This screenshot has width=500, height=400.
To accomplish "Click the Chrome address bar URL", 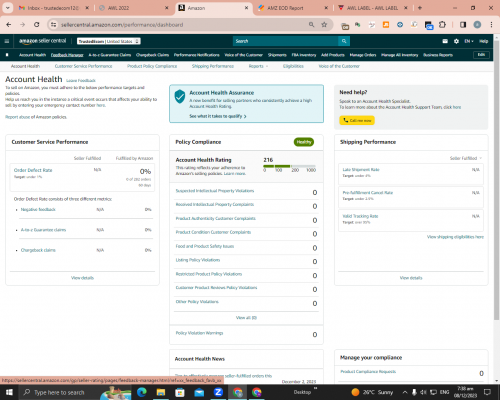I will coord(122,25).
